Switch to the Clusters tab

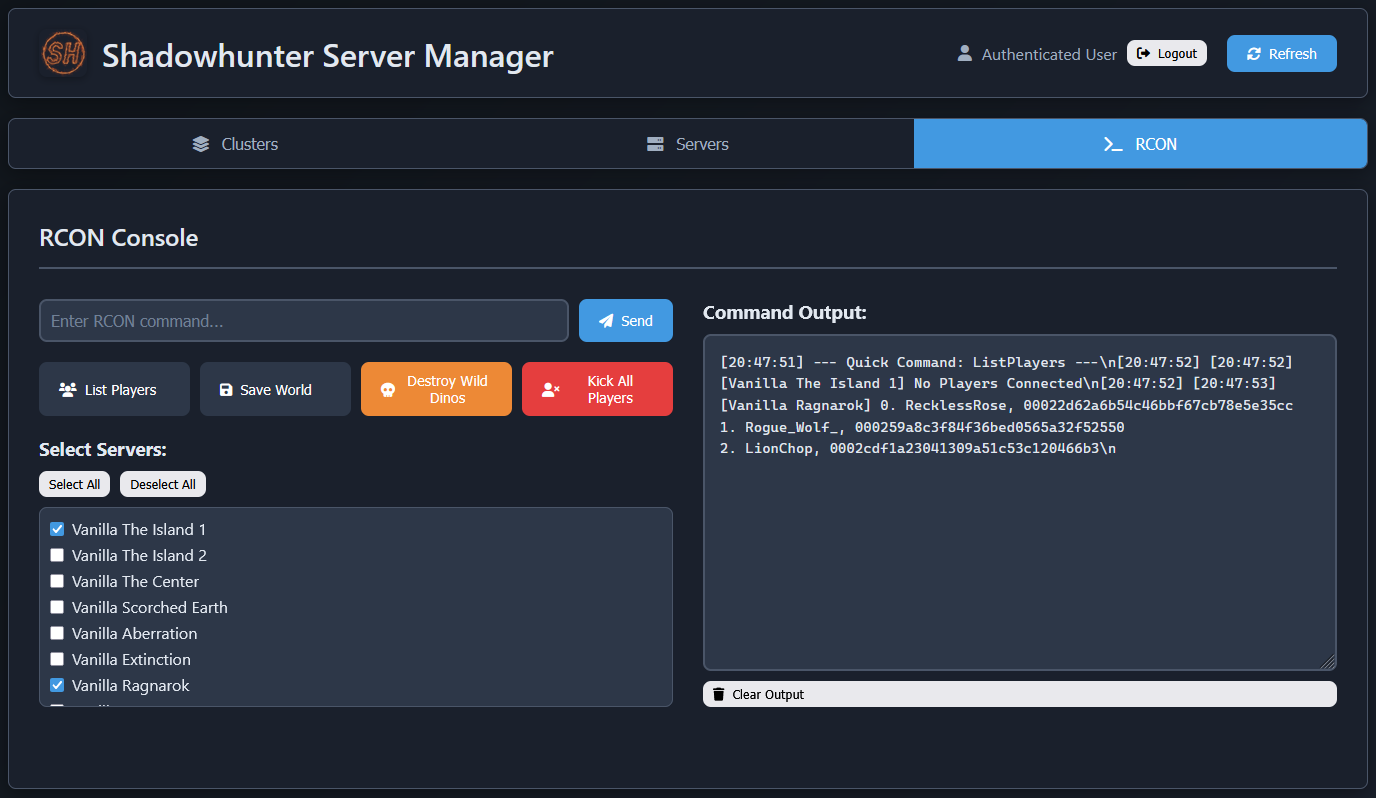(235, 144)
